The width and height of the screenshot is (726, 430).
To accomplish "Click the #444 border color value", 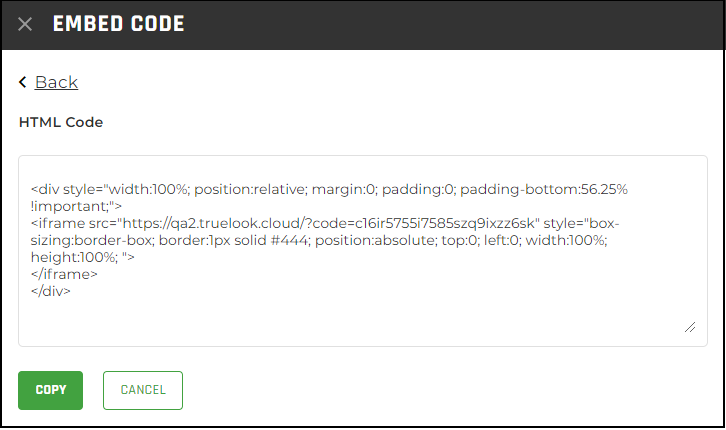I will 289,240.
